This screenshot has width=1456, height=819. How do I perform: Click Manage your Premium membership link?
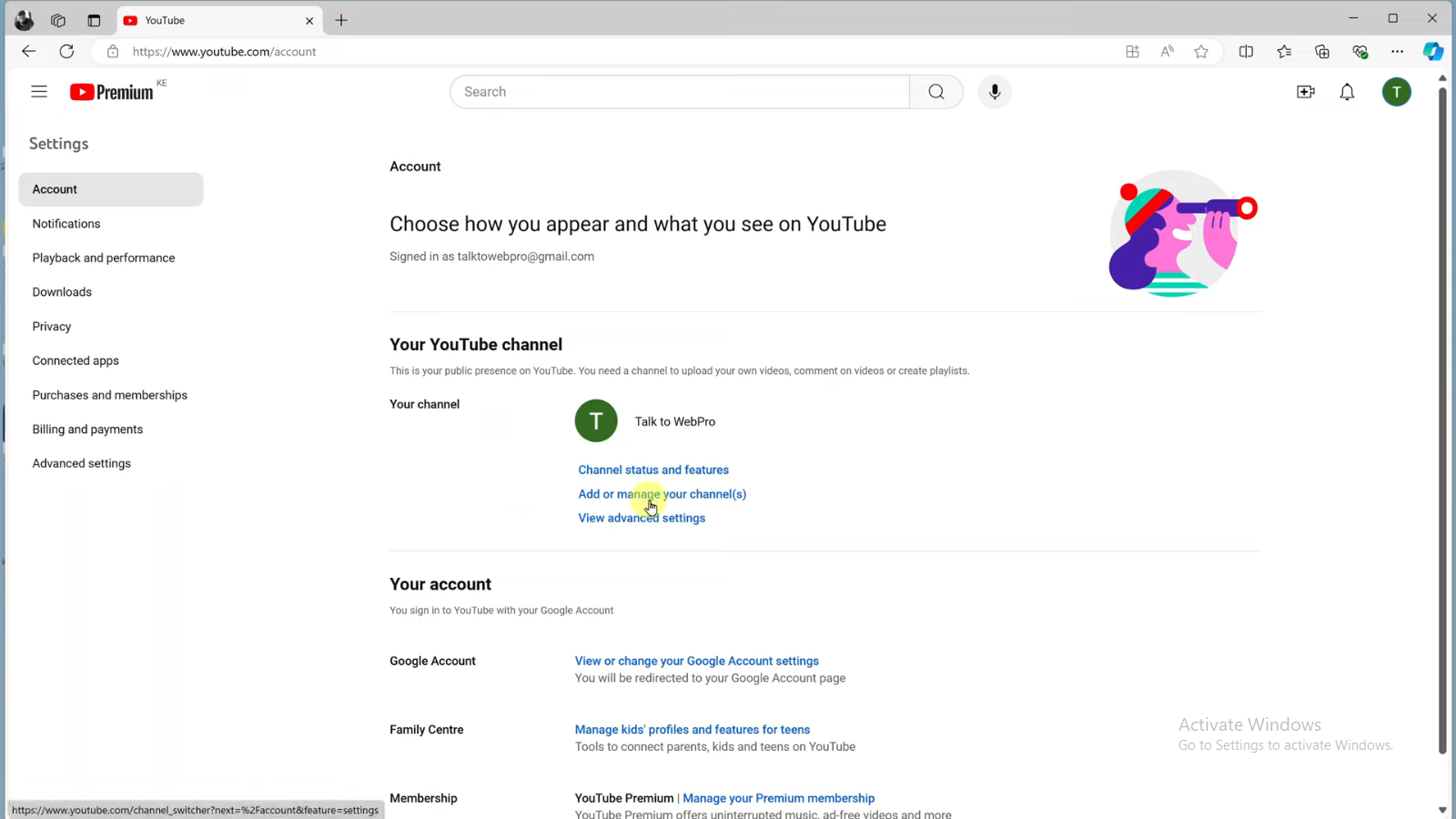[779, 798]
